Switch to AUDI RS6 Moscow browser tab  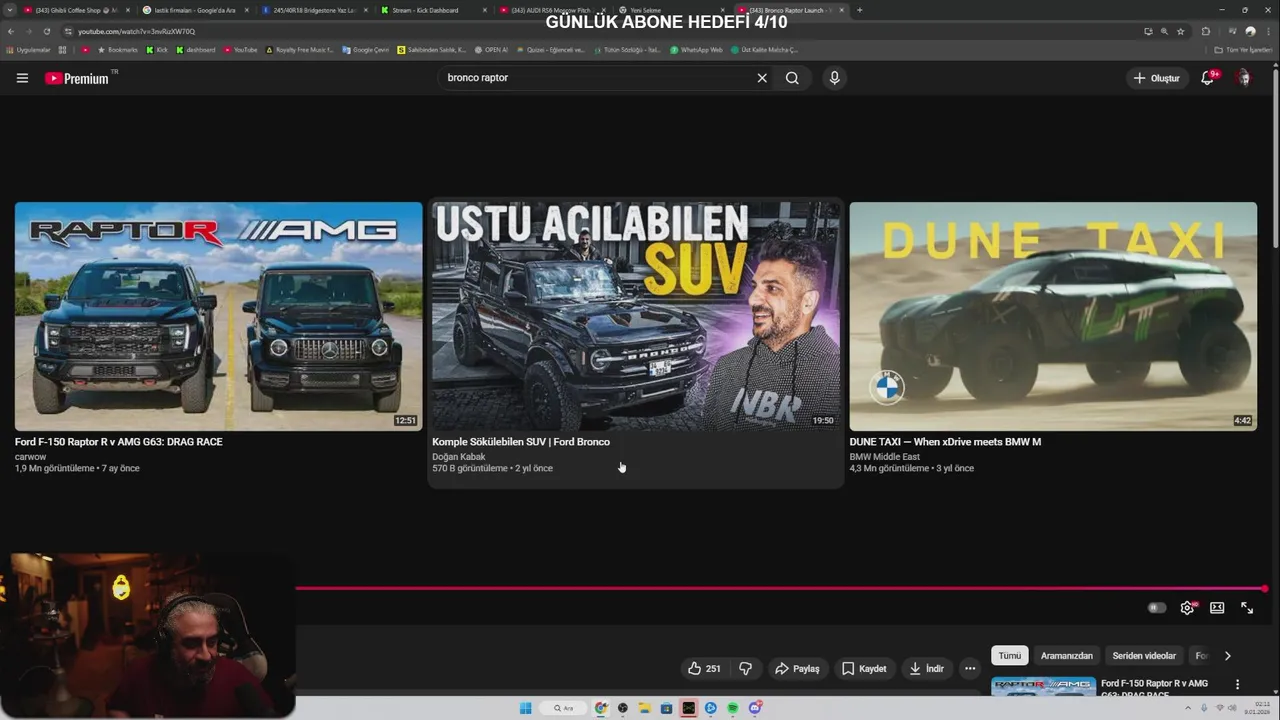(551, 10)
